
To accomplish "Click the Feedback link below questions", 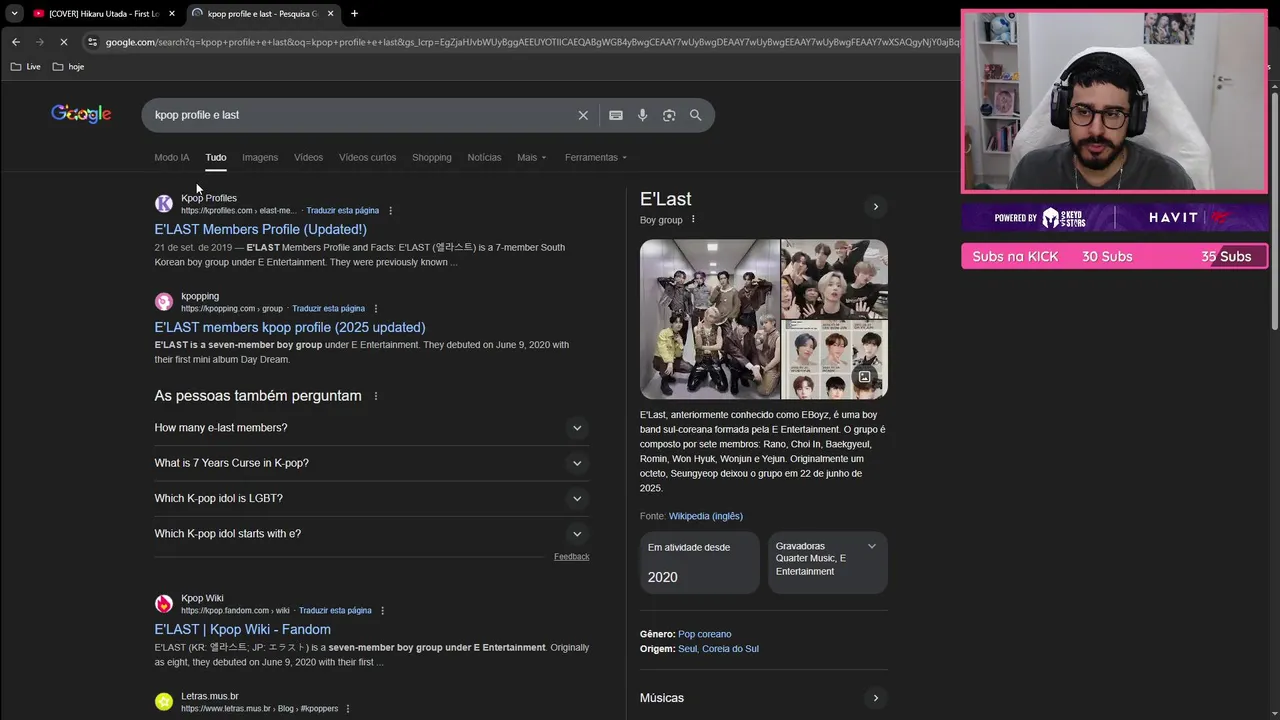I will pyautogui.click(x=572, y=557).
